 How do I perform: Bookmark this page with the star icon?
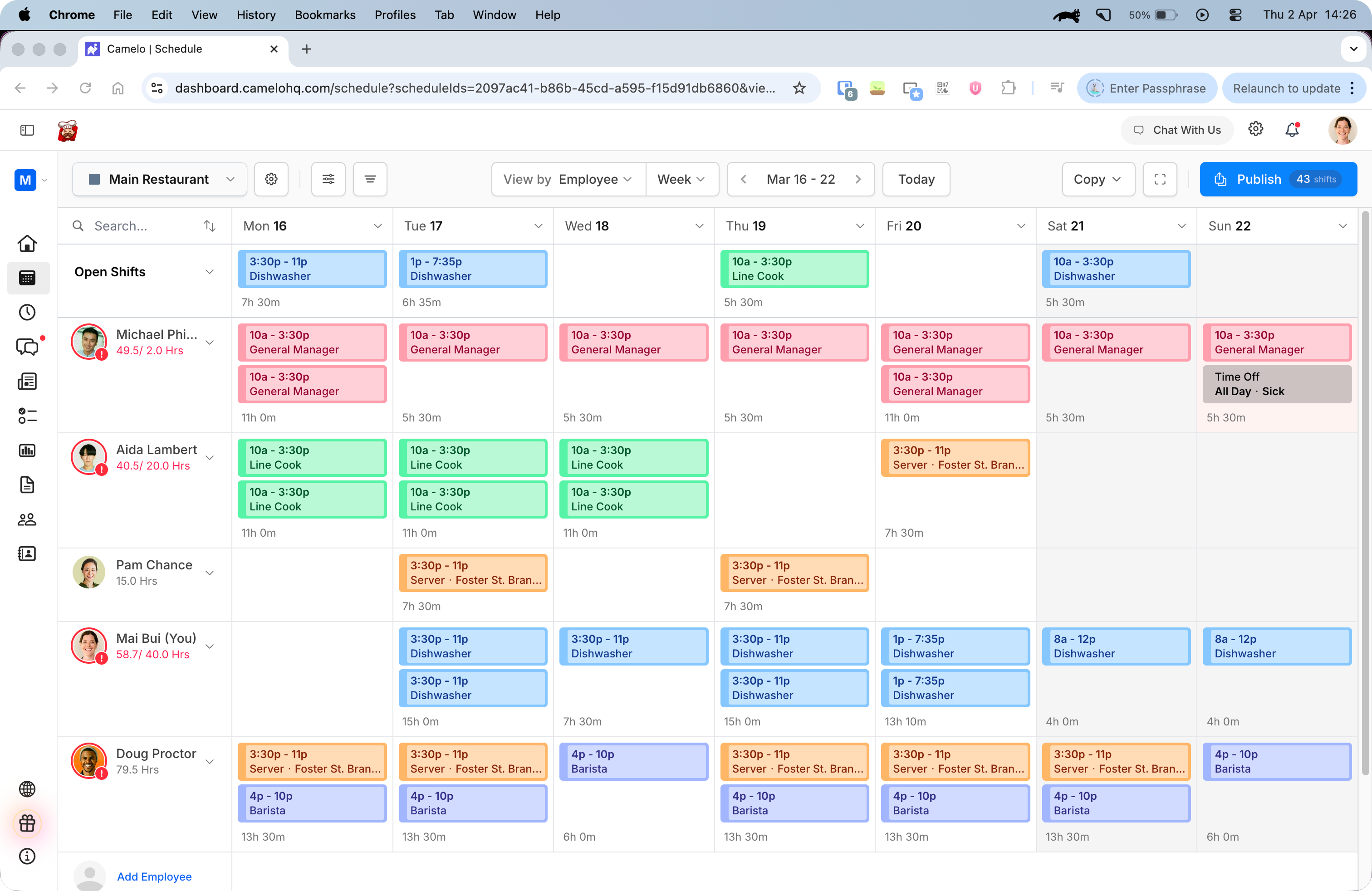pos(799,88)
